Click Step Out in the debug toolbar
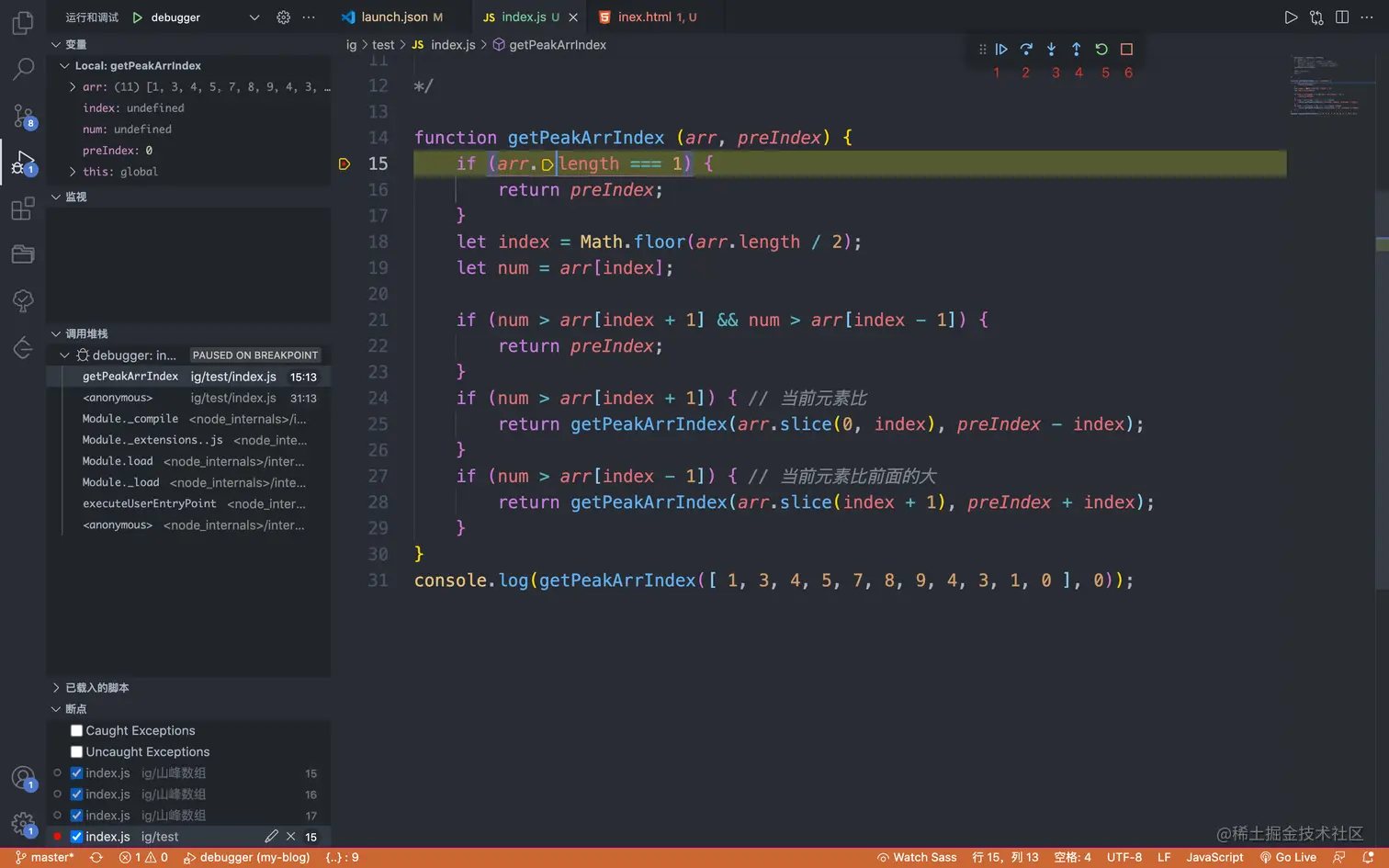The image size is (1389, 868). 1077,50
